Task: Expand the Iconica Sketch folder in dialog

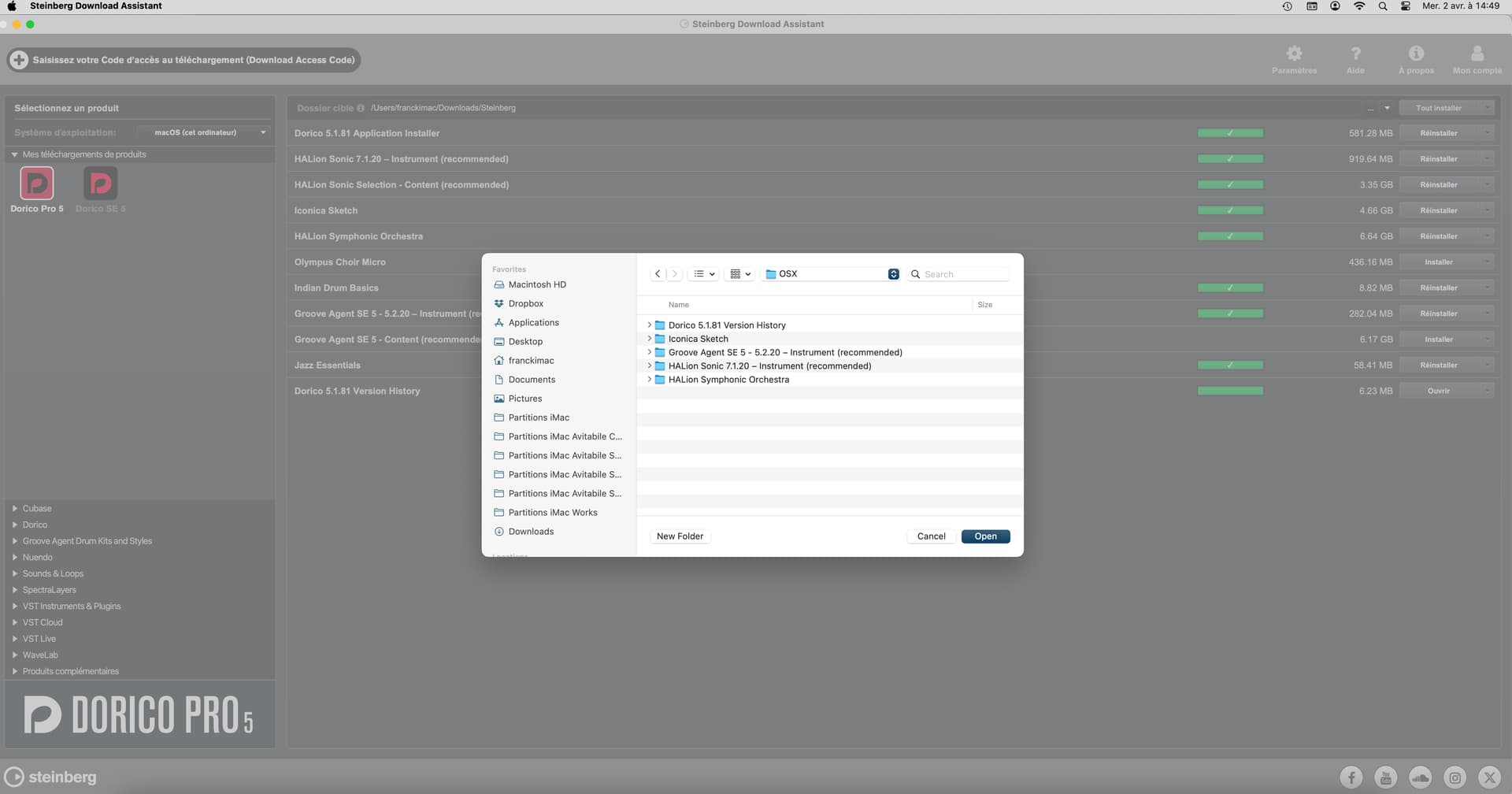Action: [649, 339]
